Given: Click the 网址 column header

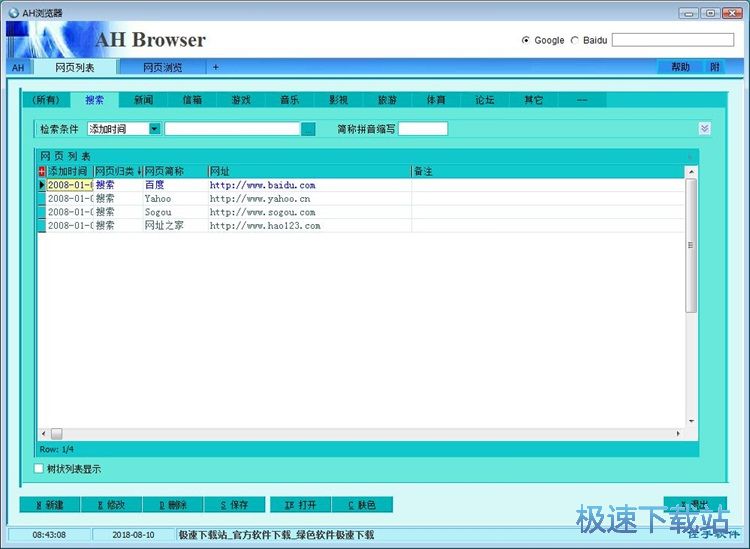Looking at the screenshot, I should click(309, 171).
